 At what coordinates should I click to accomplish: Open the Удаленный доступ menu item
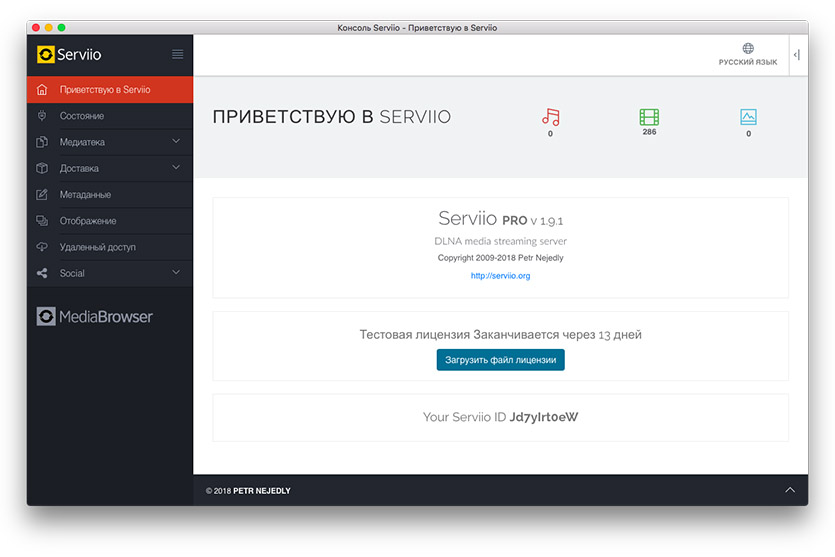(110, 247)
